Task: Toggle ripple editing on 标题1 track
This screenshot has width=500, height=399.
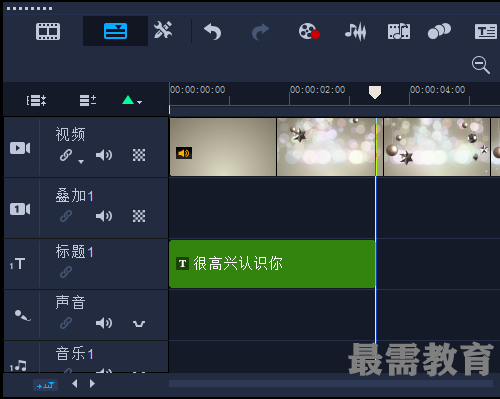Action: (x=66, y=272)
